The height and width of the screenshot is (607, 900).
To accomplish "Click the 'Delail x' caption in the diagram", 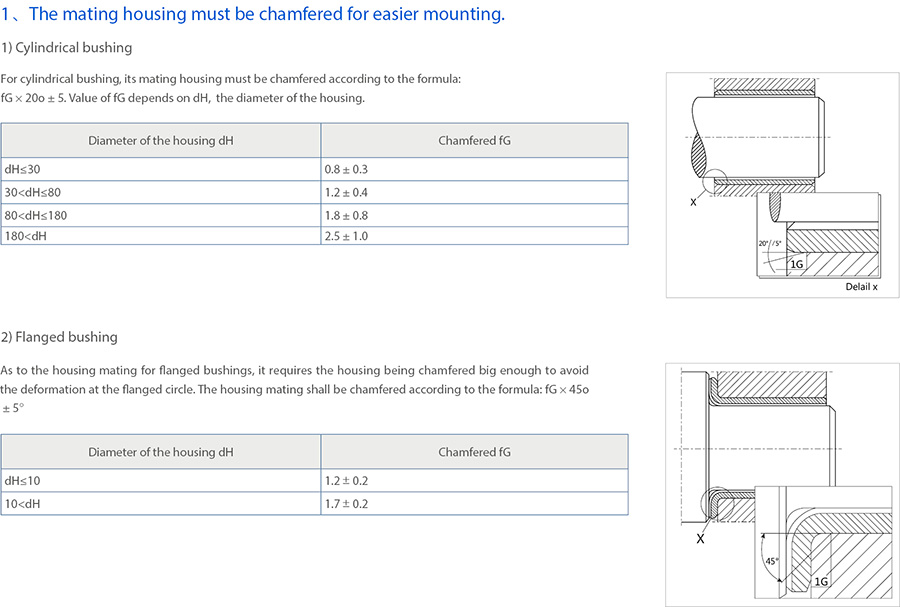I will tap(861, 286).
